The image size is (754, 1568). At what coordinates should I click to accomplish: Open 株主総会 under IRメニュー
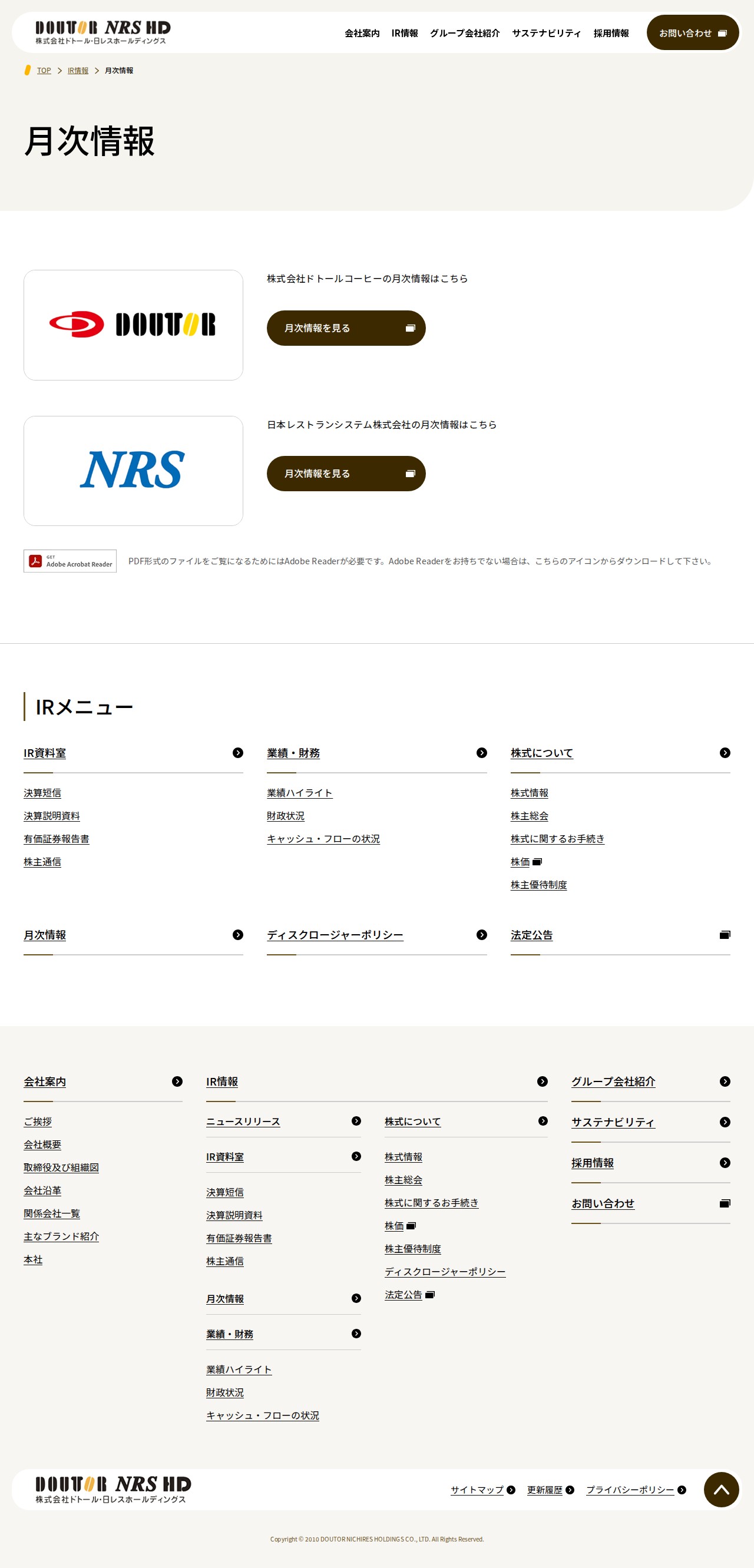pyautogui.click(x=530, y=816)
